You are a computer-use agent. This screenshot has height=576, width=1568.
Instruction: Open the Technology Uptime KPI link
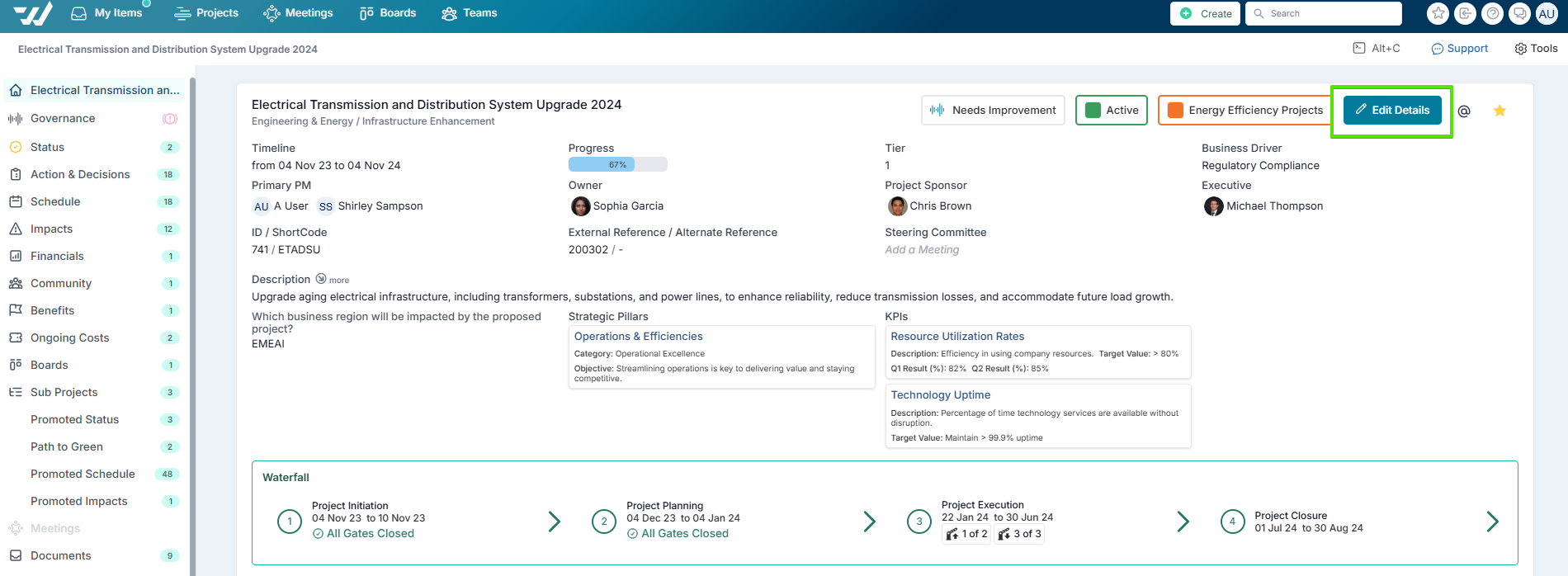pyautogui.click(x=941, y=395)
